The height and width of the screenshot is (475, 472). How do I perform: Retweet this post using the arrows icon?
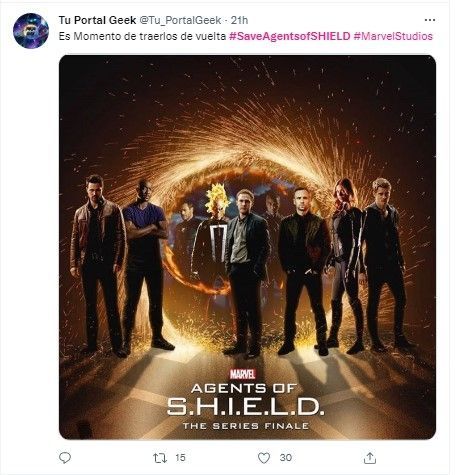(160, 458)
